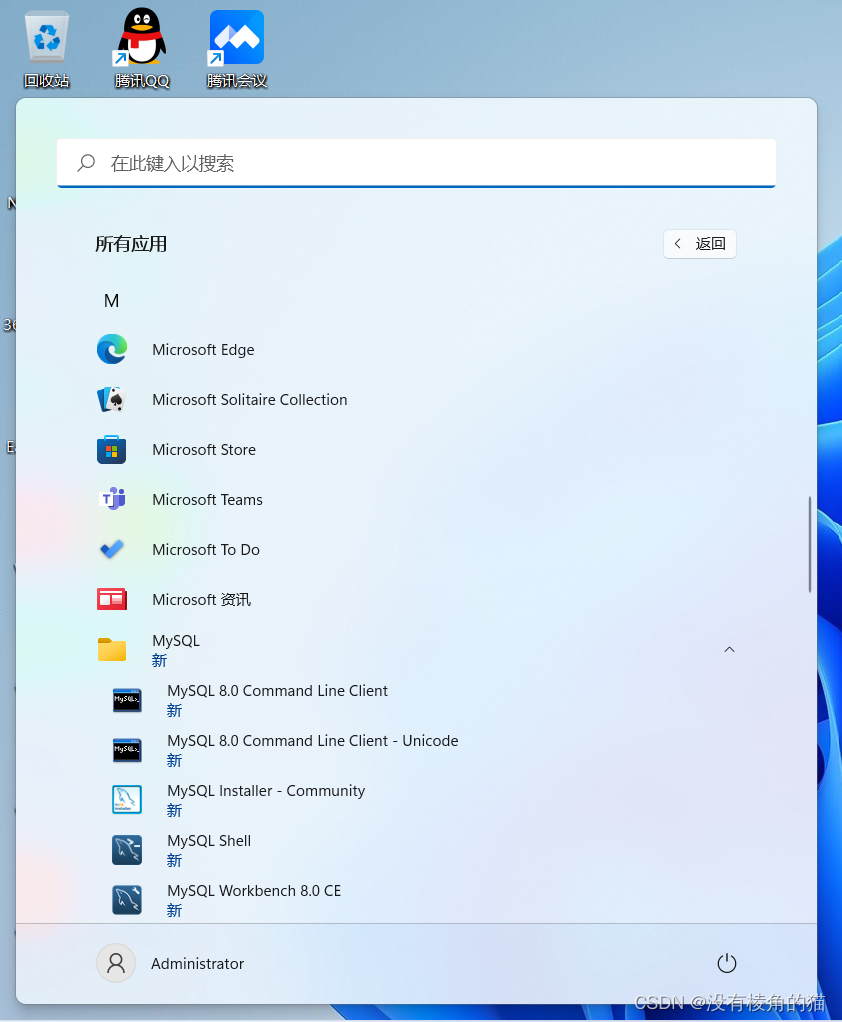Open MySQL Workbench 8.0 CE
The image size is (842, 1022).
[x=253, y=899]
